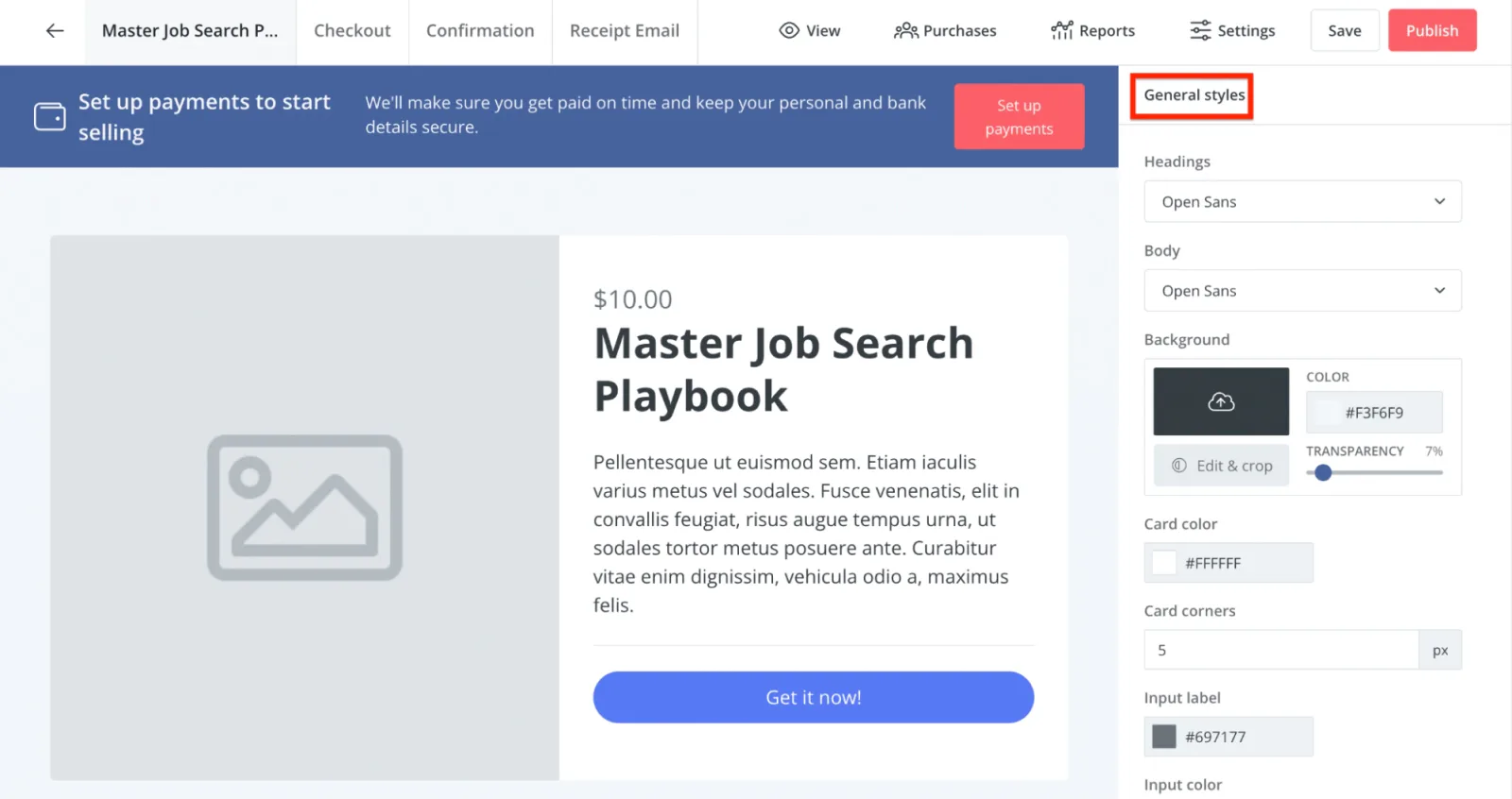Click the Save button

1344,31
